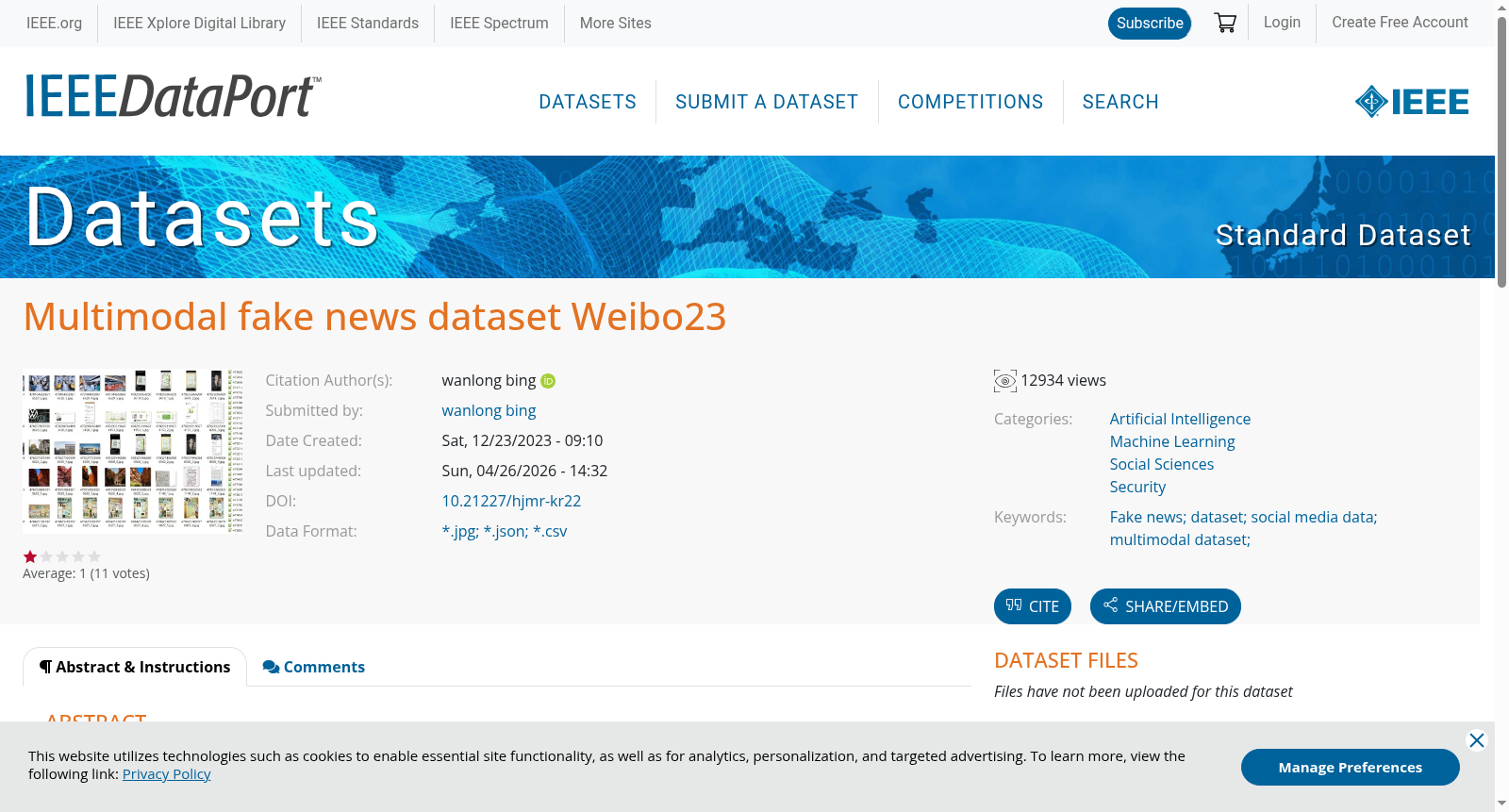Open IEEE Standards link
The height and width of the screenshot is (812, 1509).
pos(368,23)
